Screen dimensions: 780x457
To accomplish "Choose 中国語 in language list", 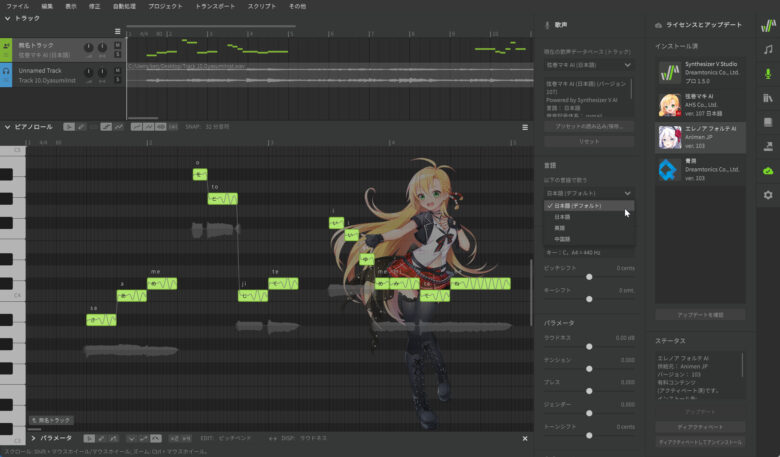I will (x=588, y=239).
